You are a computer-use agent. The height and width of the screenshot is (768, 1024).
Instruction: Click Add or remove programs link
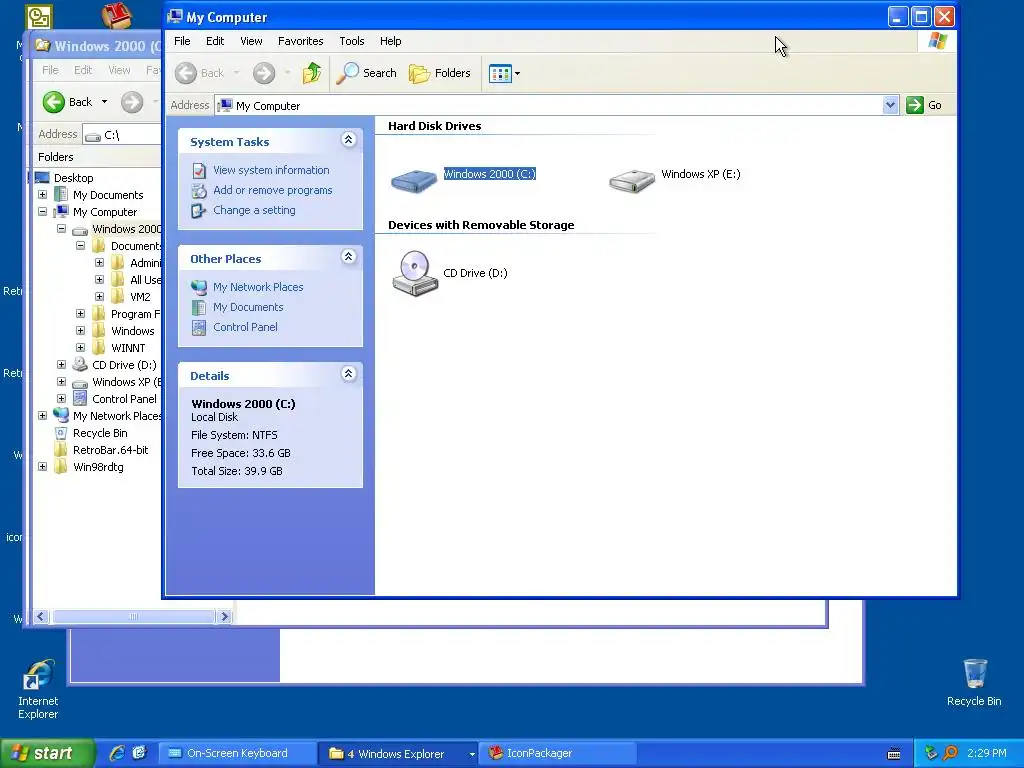[272, 190]
